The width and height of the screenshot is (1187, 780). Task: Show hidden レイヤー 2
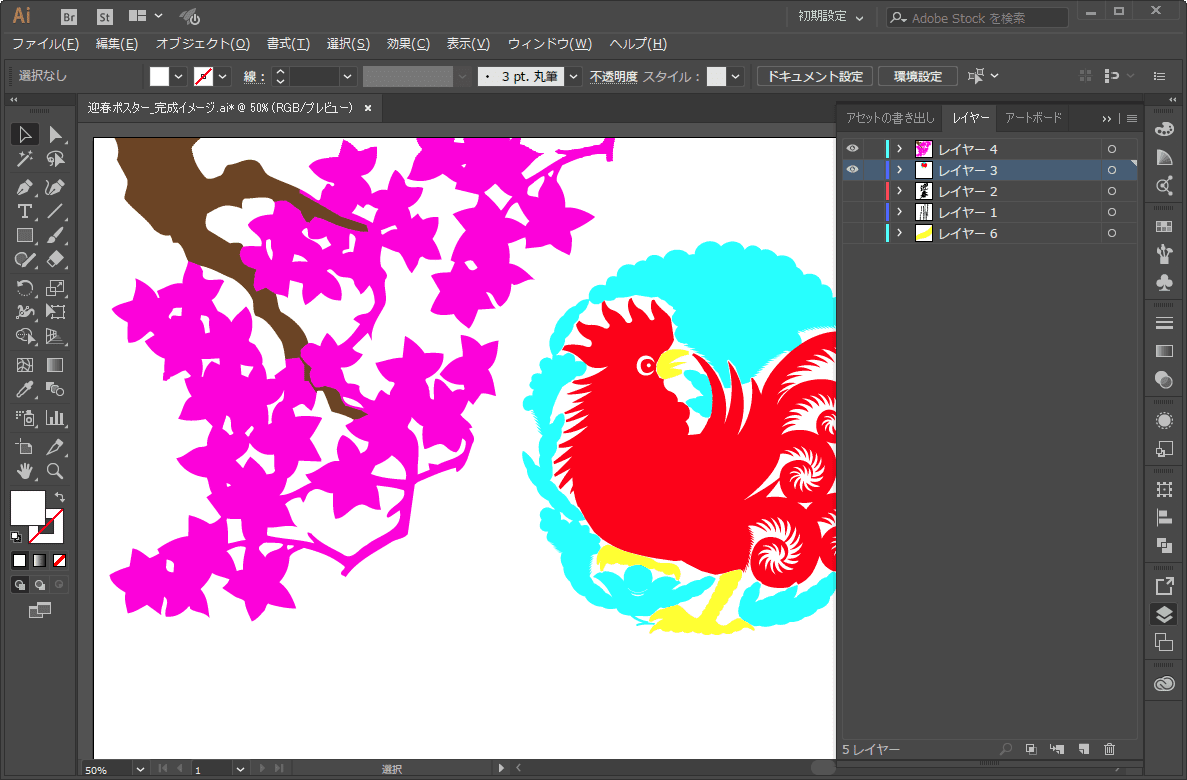(x=852, y=191)
